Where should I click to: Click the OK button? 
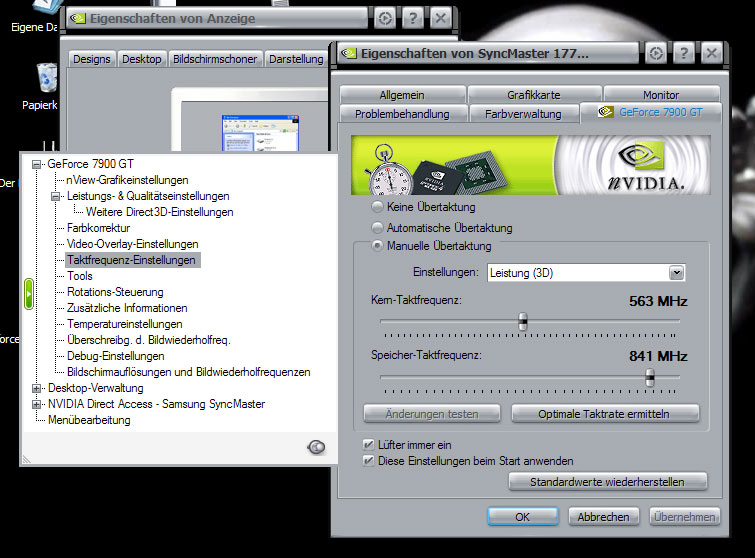click(x=522, y=517)
